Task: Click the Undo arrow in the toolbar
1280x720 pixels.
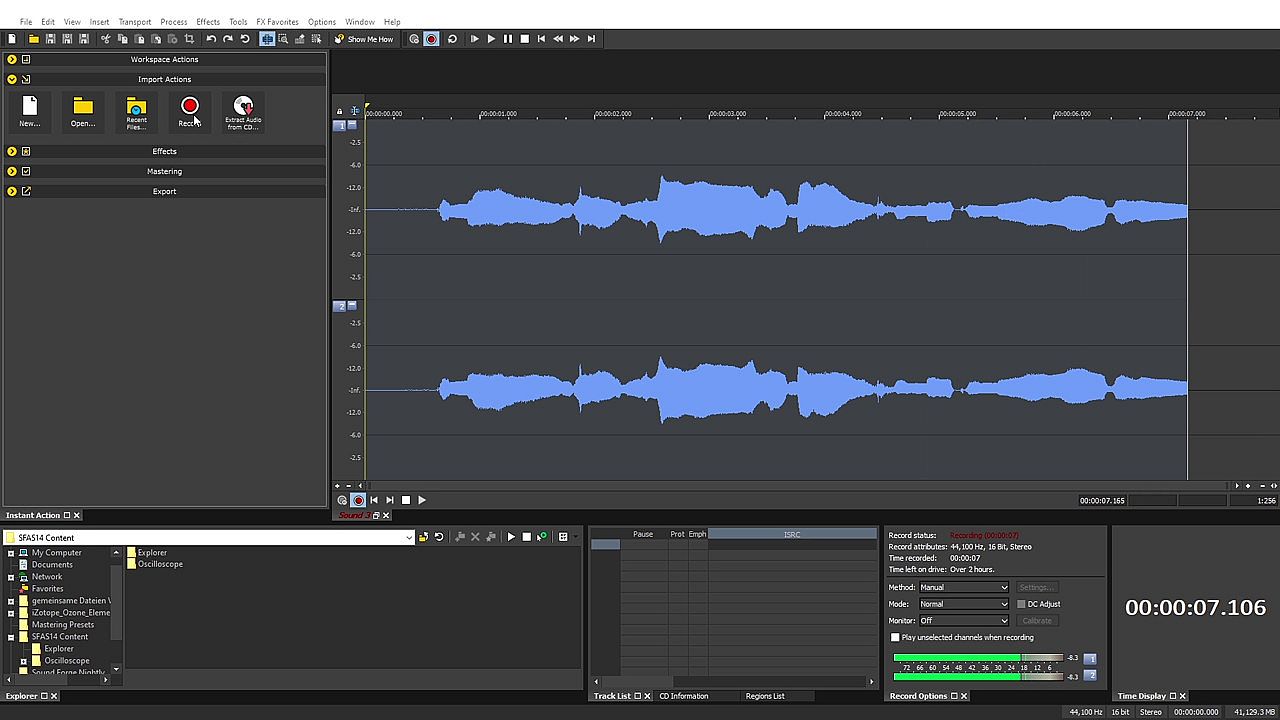Action: coord(211,39)
